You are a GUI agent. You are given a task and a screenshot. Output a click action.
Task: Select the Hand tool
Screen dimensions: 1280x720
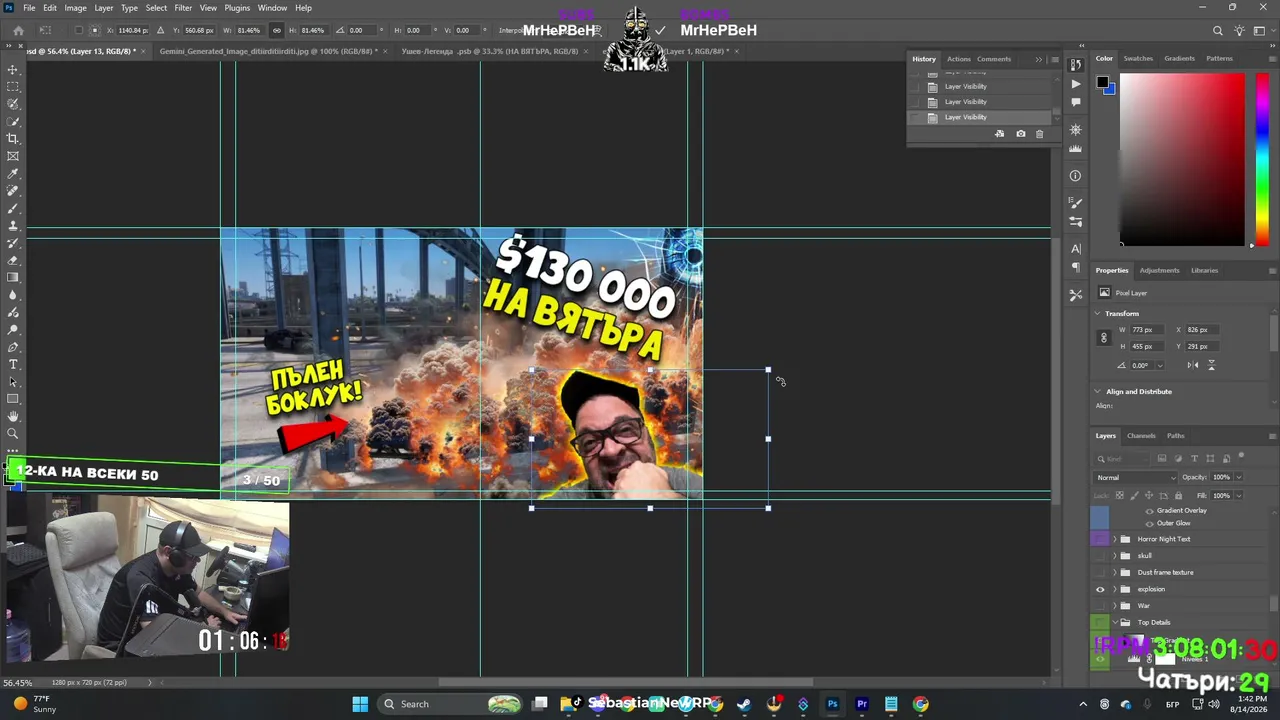[x=13, y=416]
